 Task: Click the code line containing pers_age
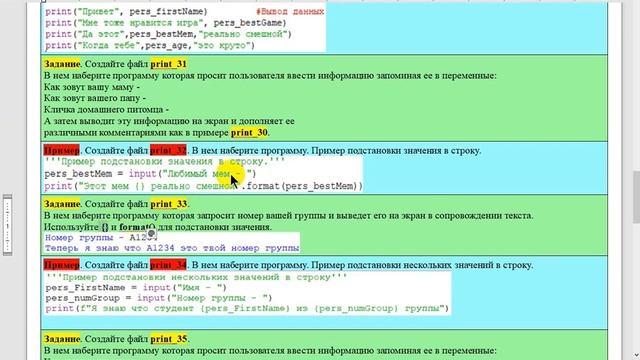click(150, 45)
